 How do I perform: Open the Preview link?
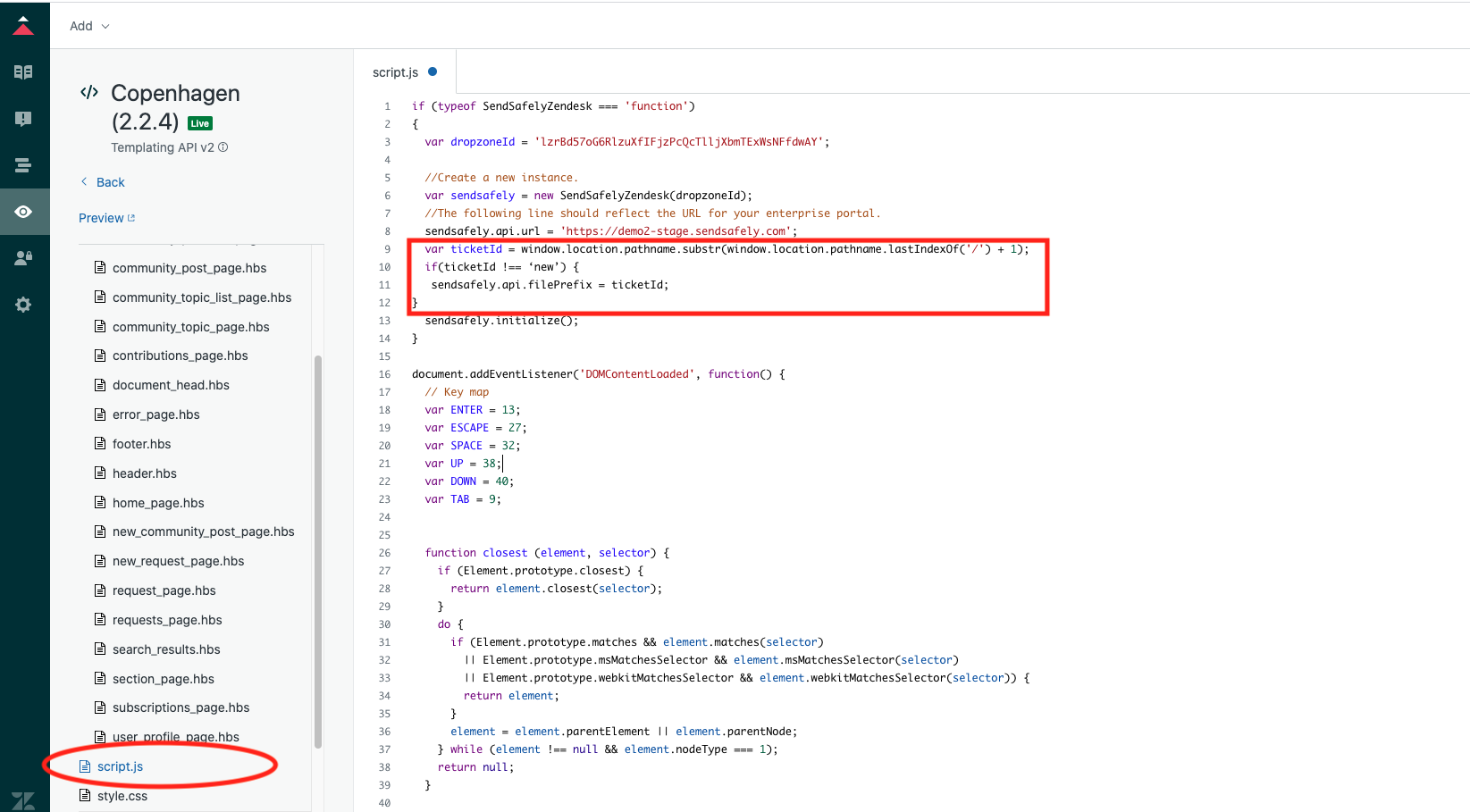(x=106, y=218)
